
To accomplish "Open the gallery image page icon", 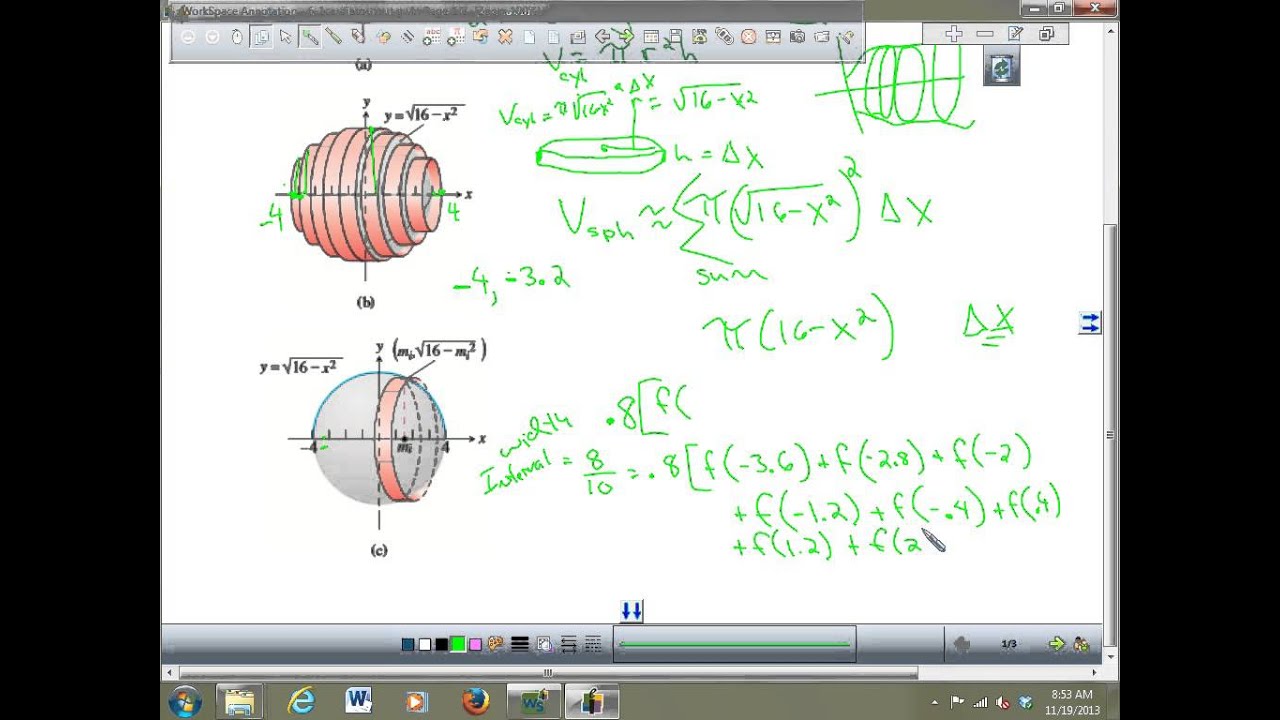I will (577, 37).
